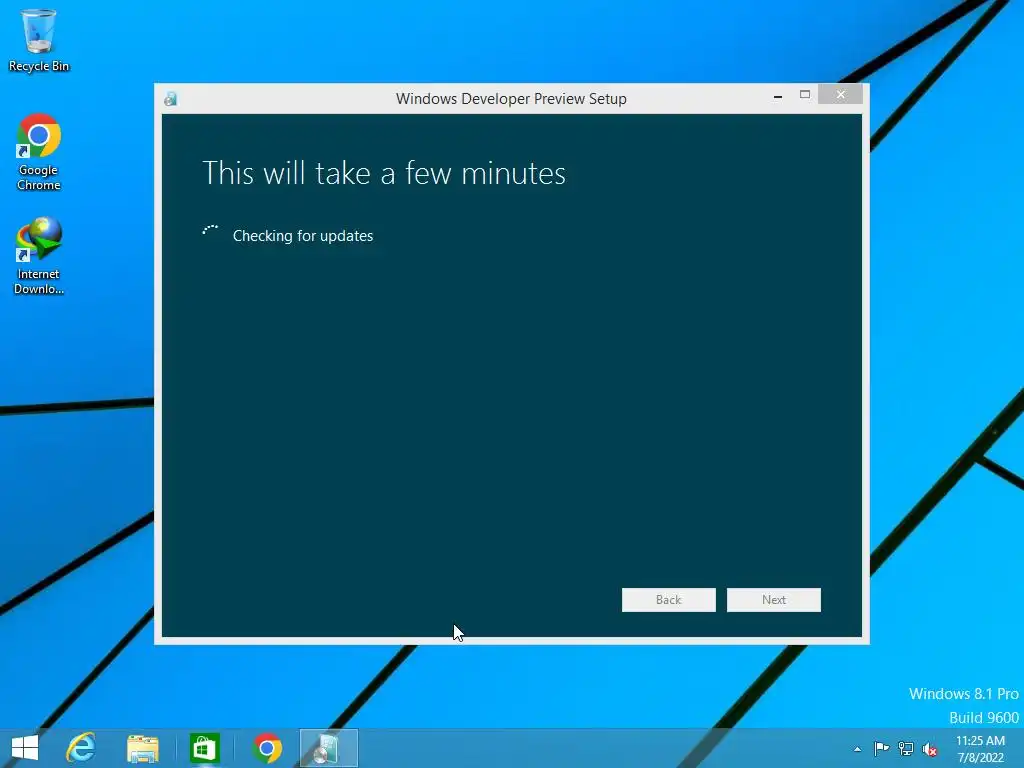Click the 'This will take a few minutes' heading

384,173
